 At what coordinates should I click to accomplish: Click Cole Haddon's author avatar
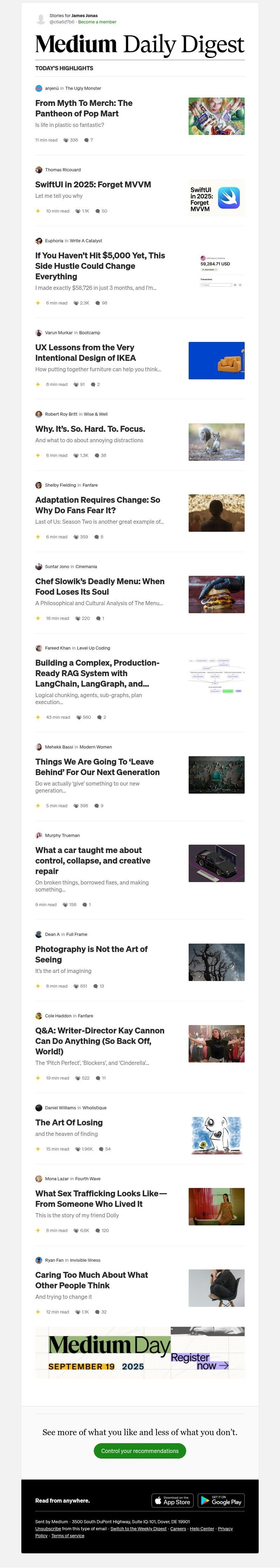[x=38, y=1016]
